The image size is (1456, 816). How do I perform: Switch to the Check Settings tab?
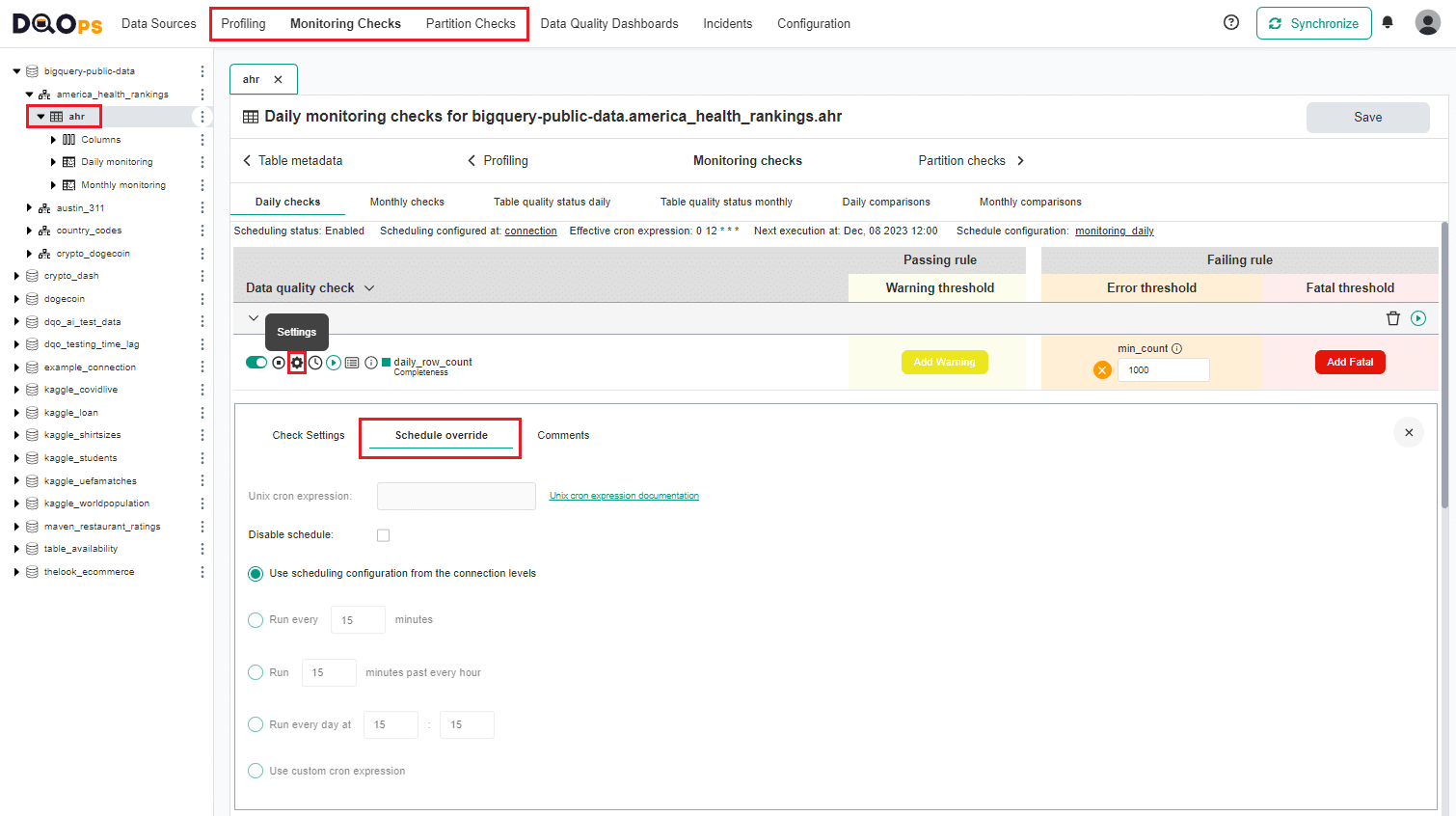[x=309, y=436]
